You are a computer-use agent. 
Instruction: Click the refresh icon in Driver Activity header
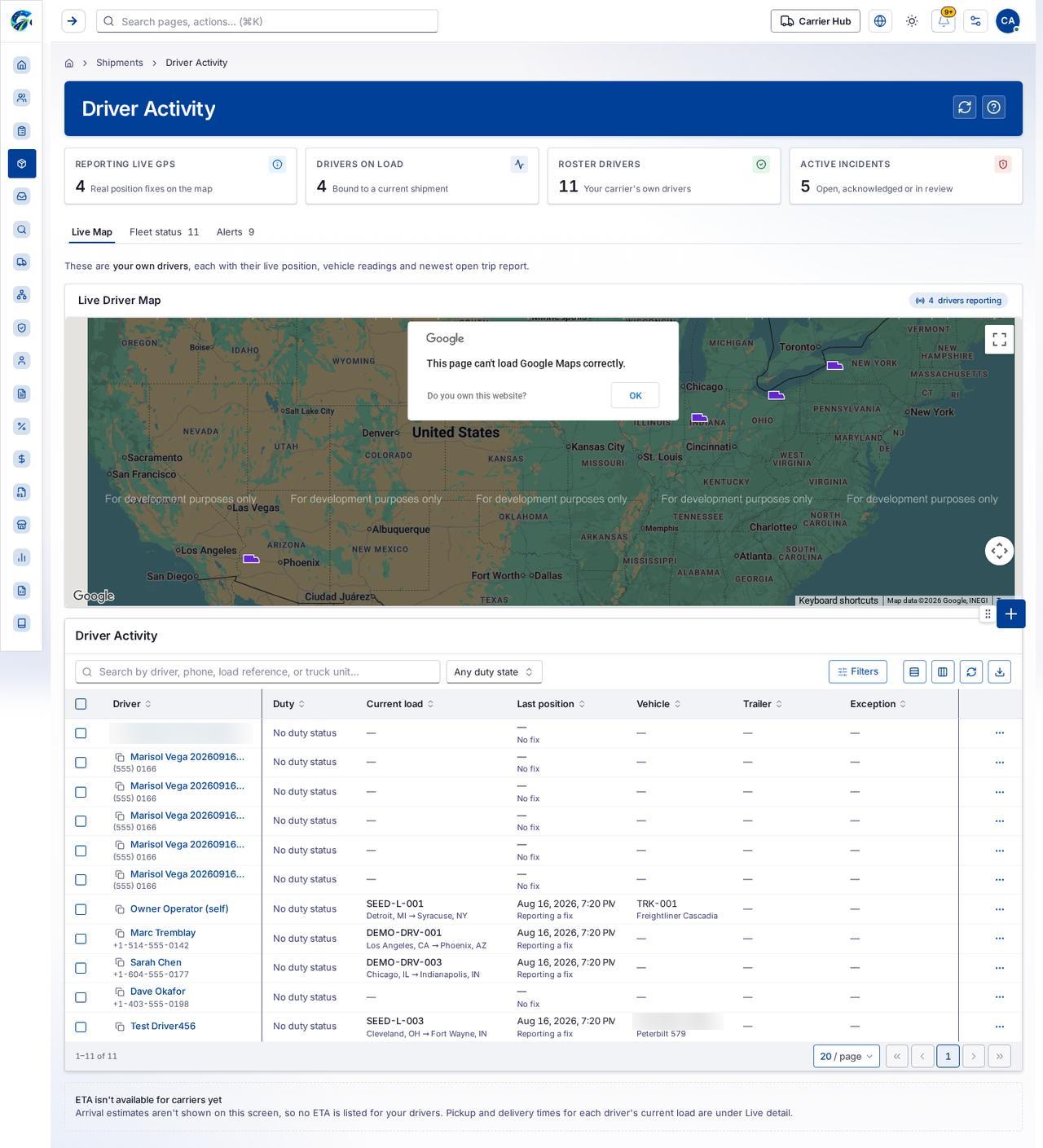(x=965, y=108)
